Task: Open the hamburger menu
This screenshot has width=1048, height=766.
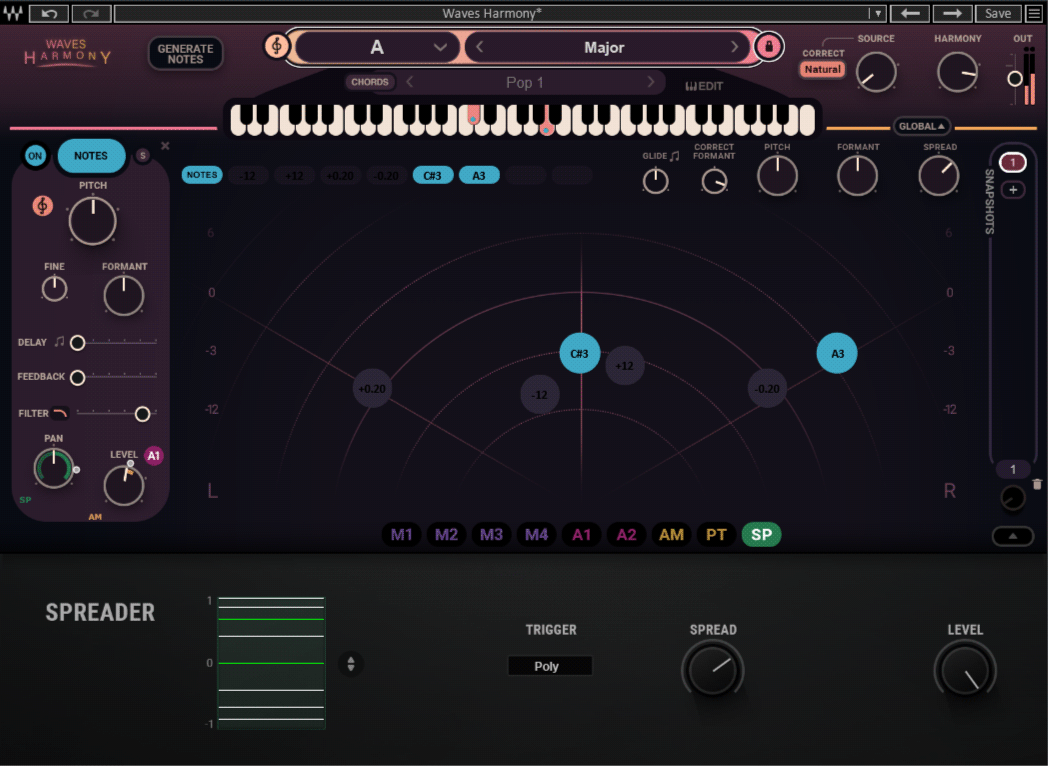Action: click(1033, 13)
